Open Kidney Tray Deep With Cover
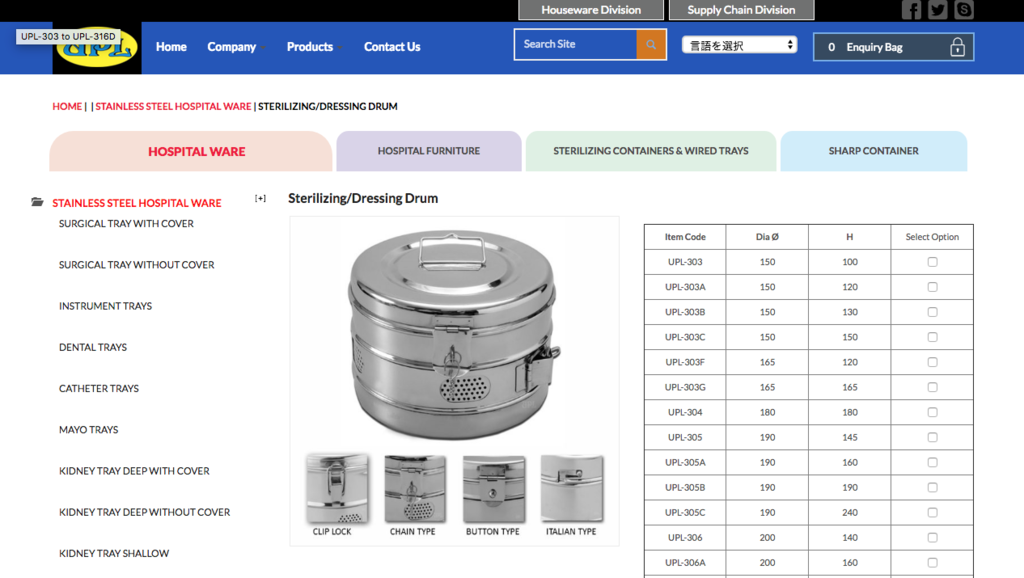Screen dimensions: 1024x578 click(x=134, y=470)
